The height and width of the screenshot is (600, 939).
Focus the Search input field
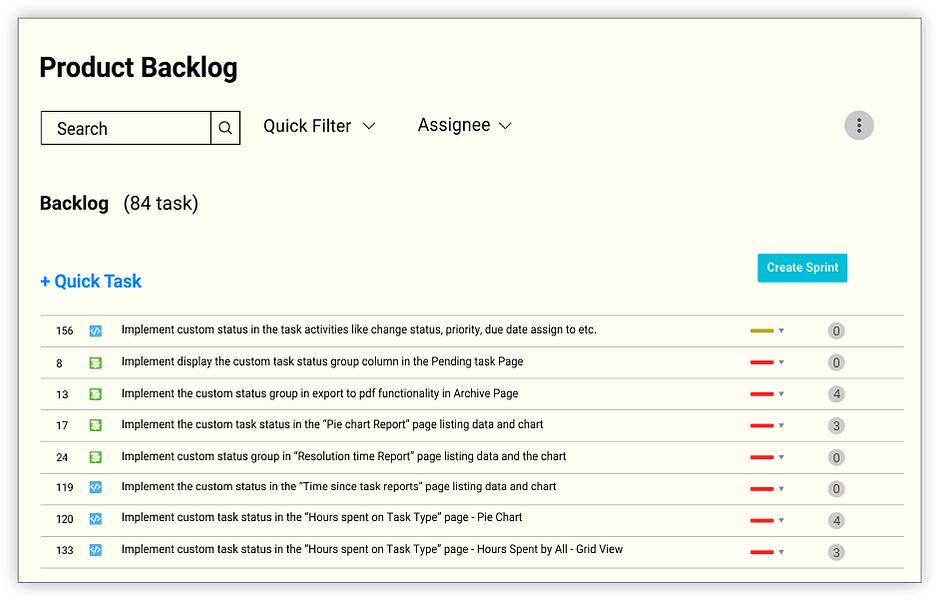click(126, 128)
